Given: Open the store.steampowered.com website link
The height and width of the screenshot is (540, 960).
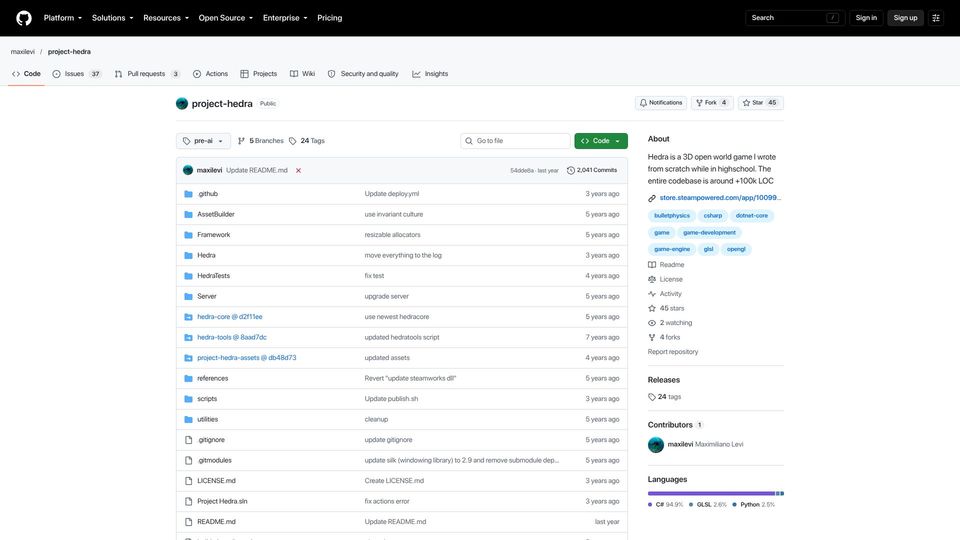Looking at the screenshot, I should 720,198.
